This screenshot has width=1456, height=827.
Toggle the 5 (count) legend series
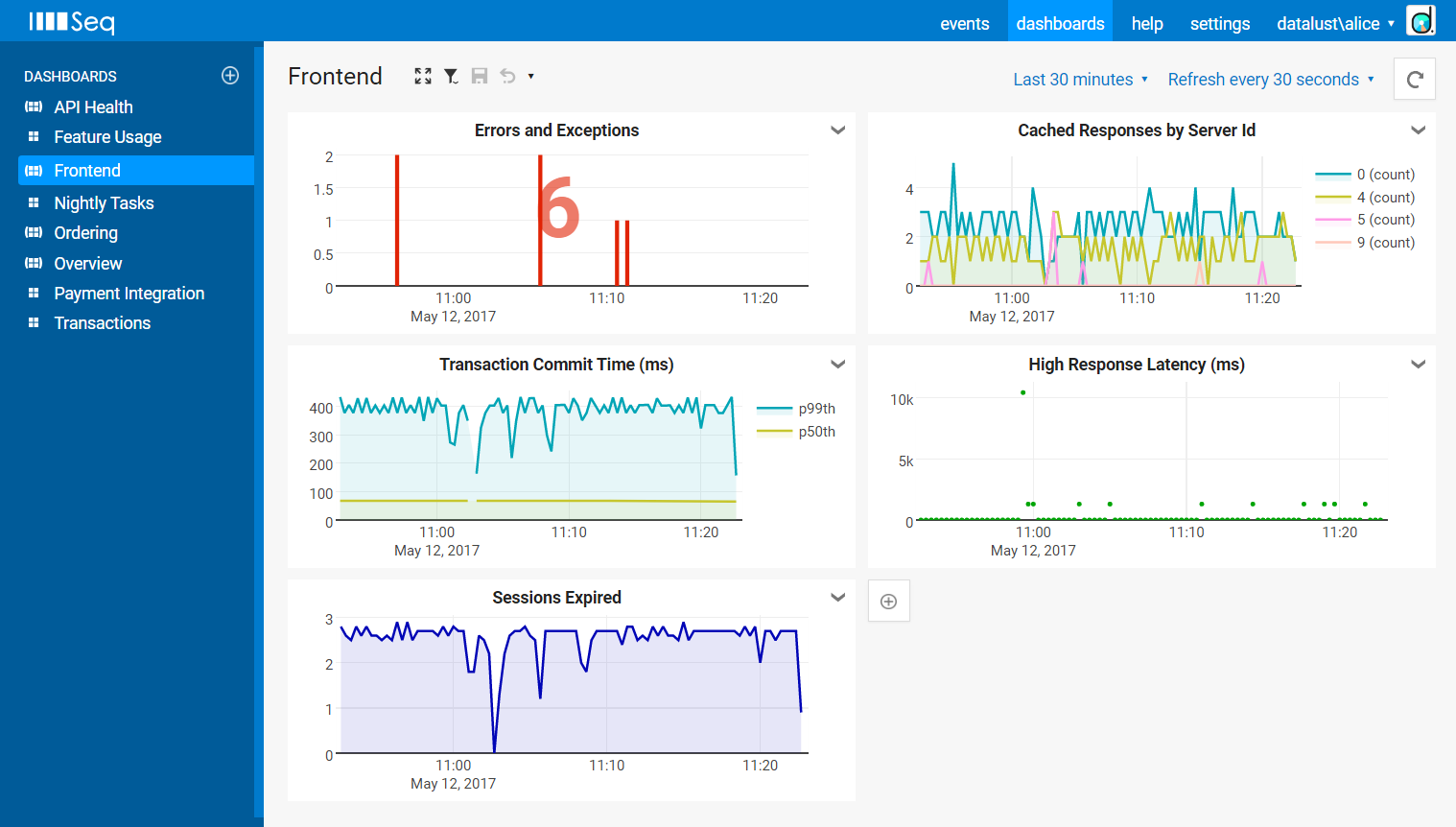pyautogui.click(x=1365, y=220)
